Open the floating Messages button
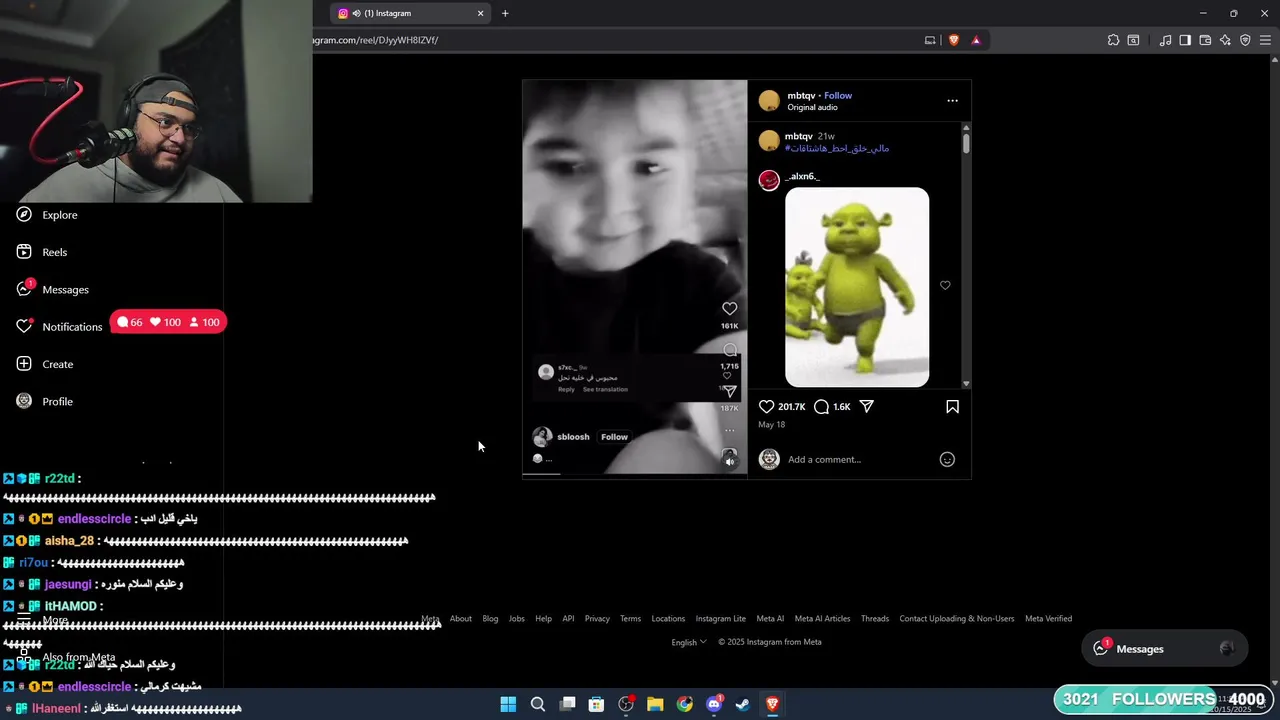This screenshot has height=720, width=1280. pos(1164,648)
